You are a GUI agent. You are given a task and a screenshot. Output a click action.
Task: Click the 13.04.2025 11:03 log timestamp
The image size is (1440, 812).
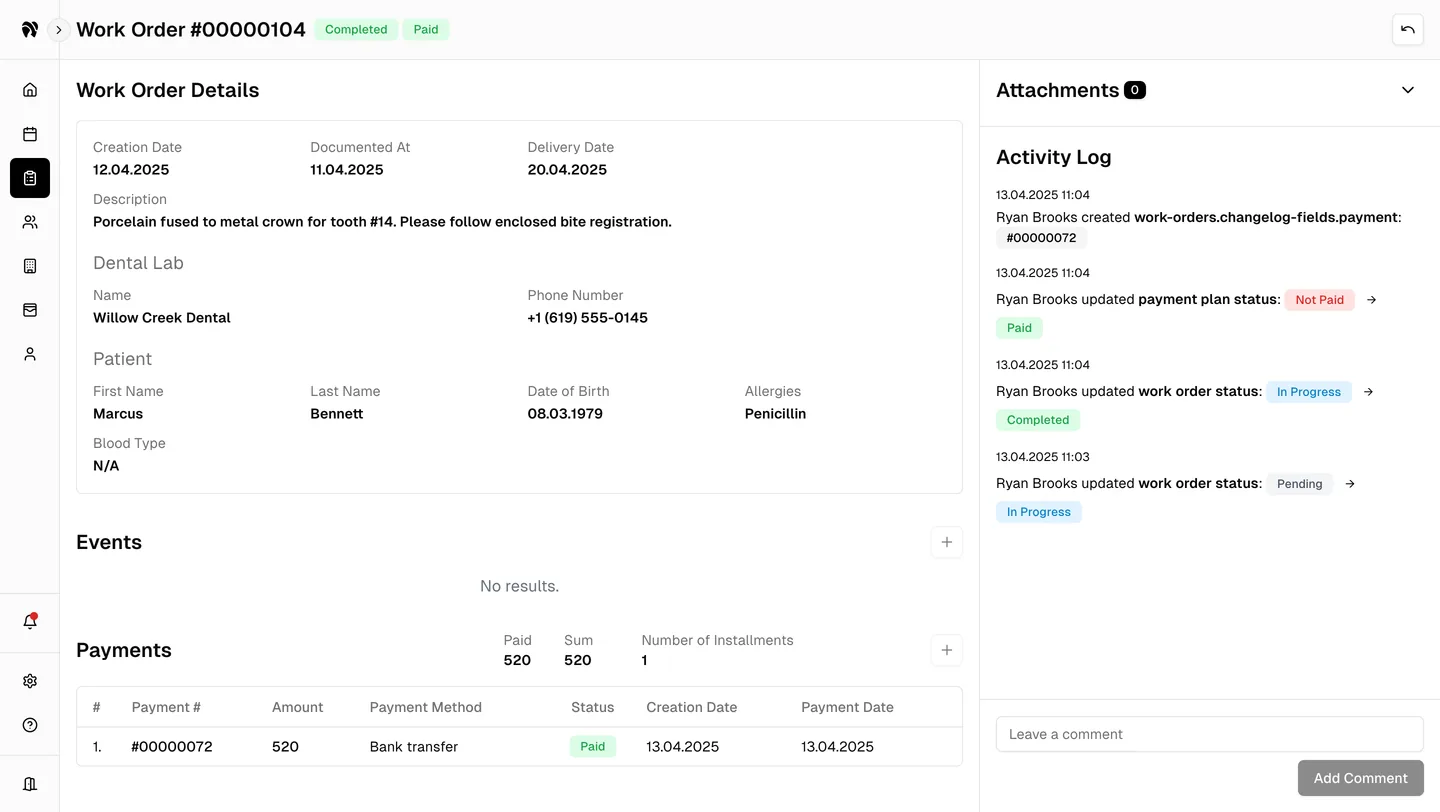(x=1043, y=457)
